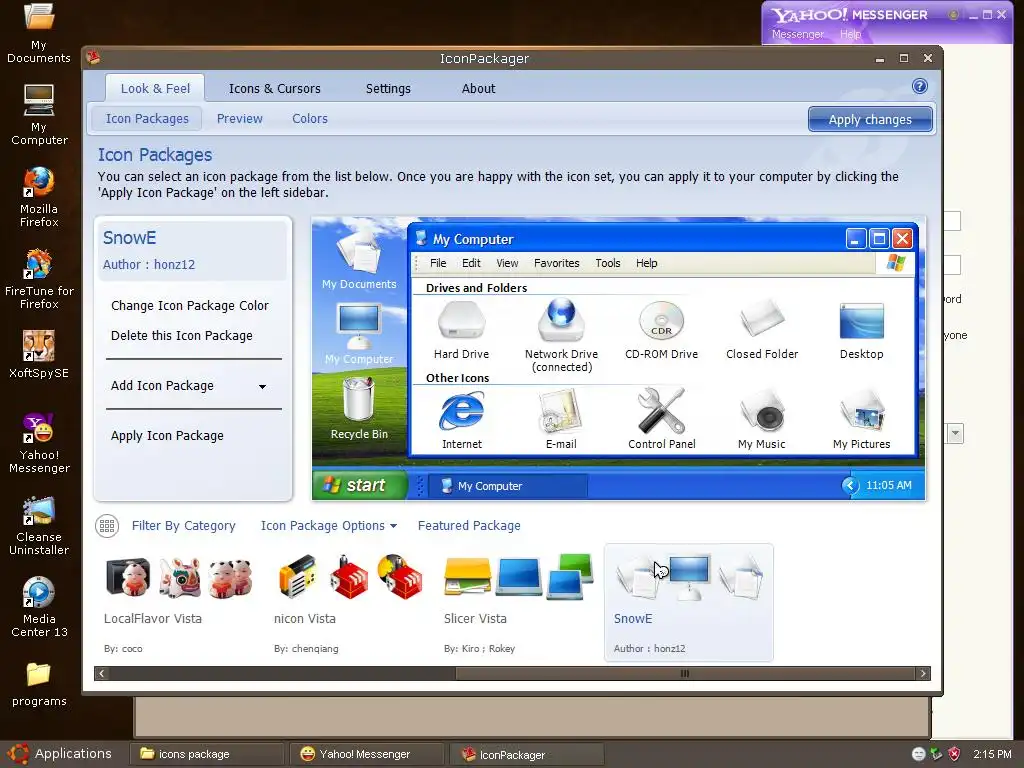
Task: Expand the Icon Package Options dropdown
Action: pyautogui.click(x=328, y=526)
